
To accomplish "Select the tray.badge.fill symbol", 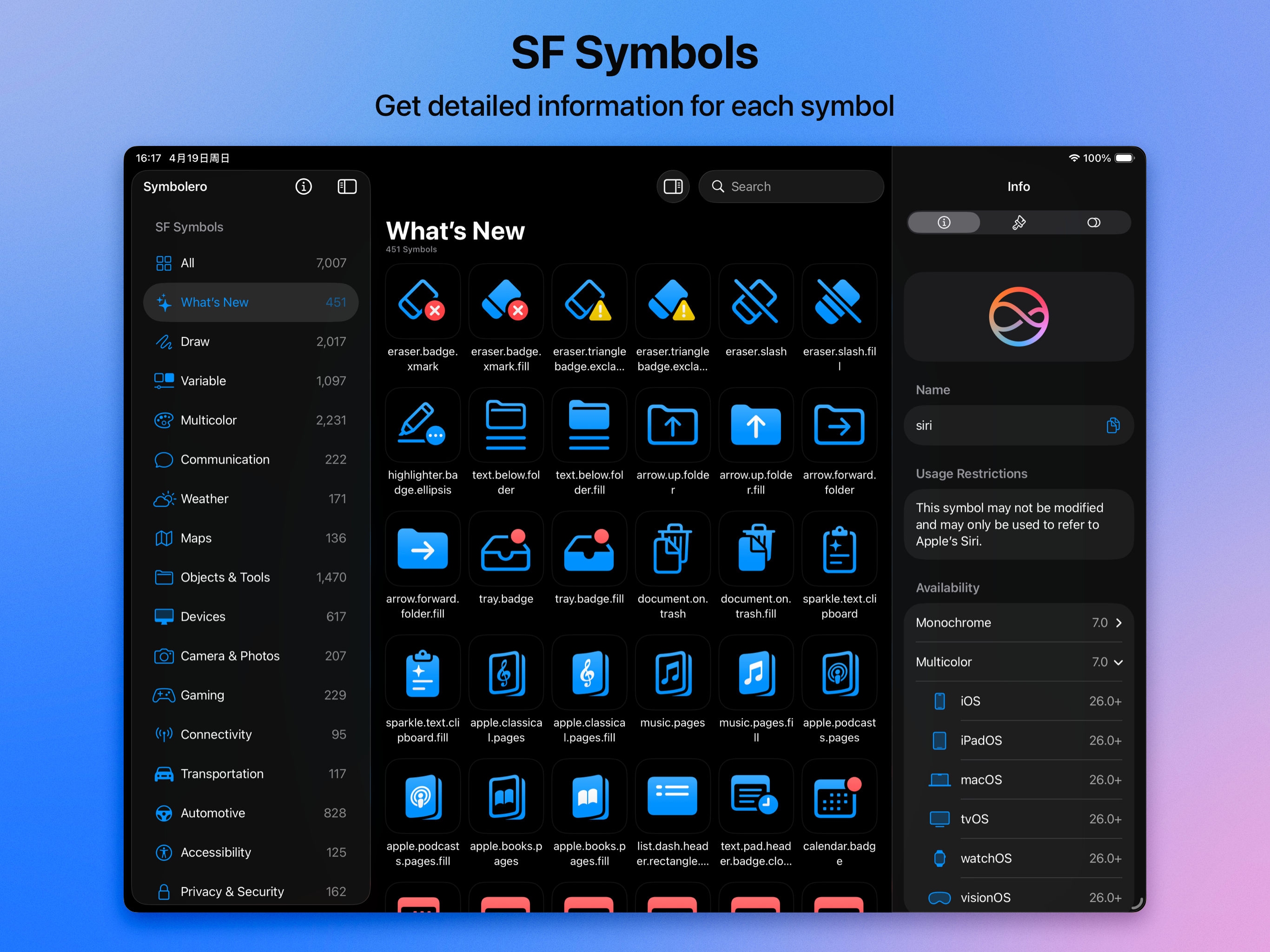I will point(589,549).
